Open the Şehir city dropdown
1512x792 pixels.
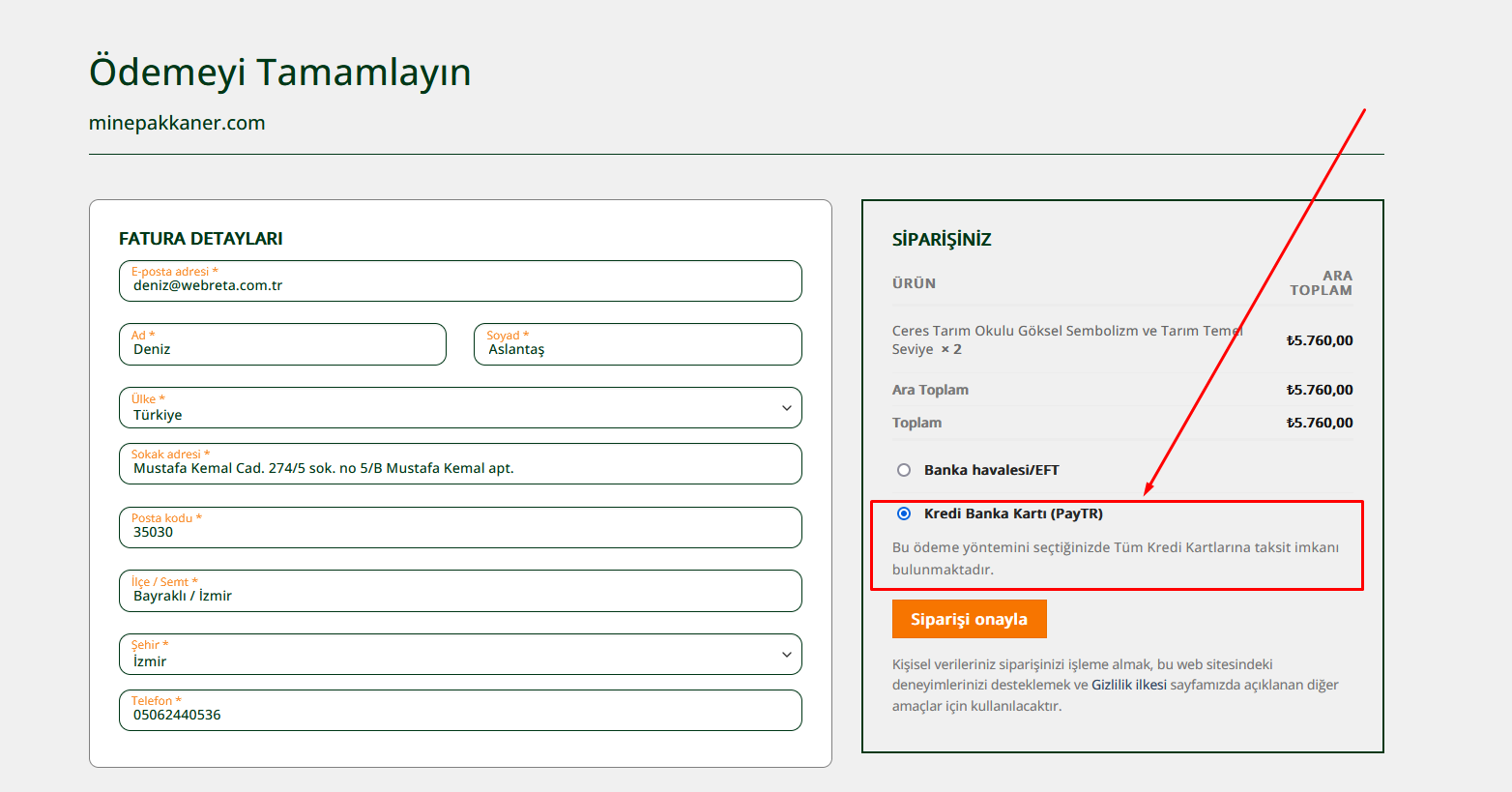[460, 655]
